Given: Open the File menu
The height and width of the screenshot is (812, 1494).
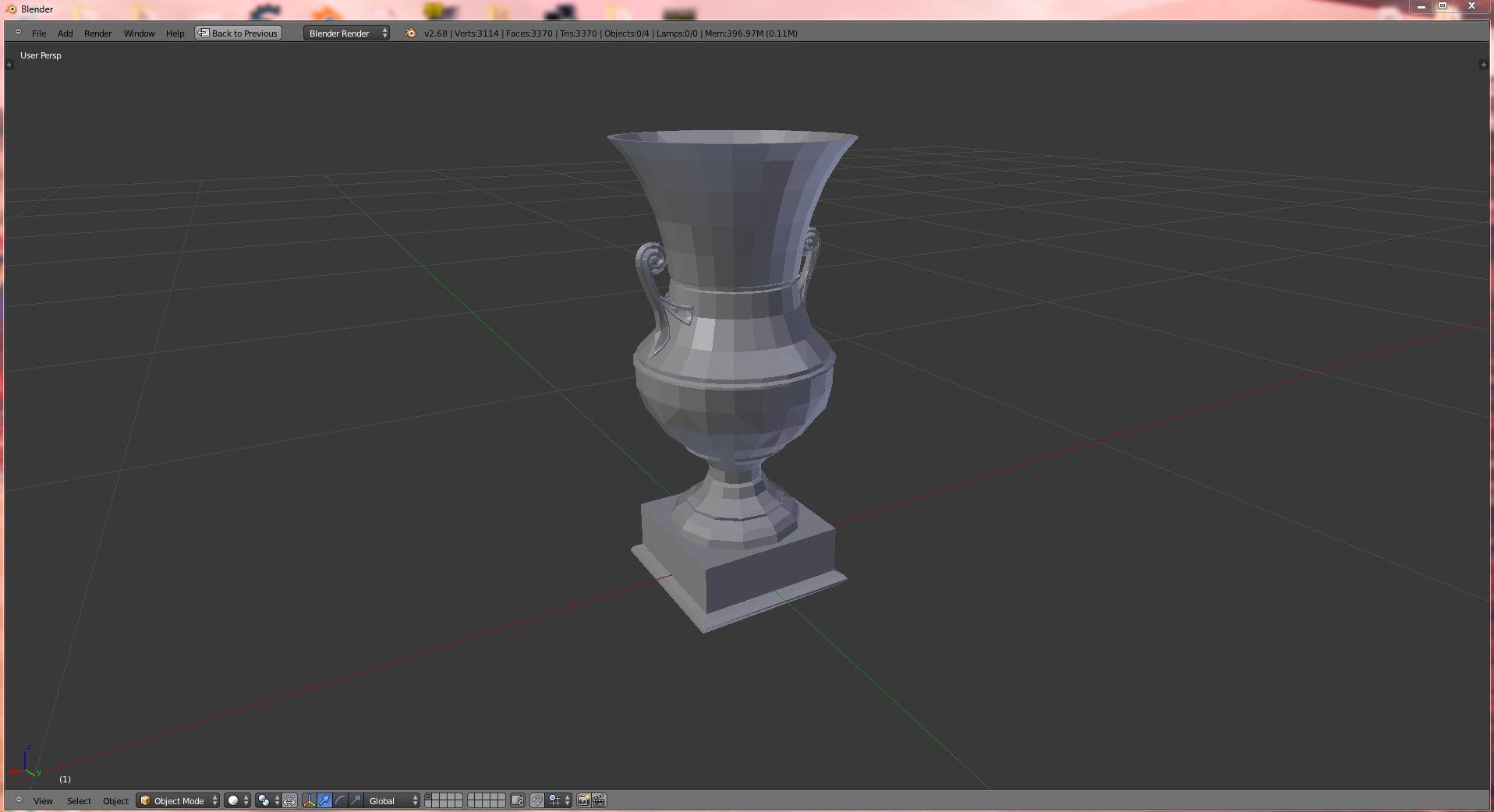Looking at the screenshot, I should coord(39,33).
